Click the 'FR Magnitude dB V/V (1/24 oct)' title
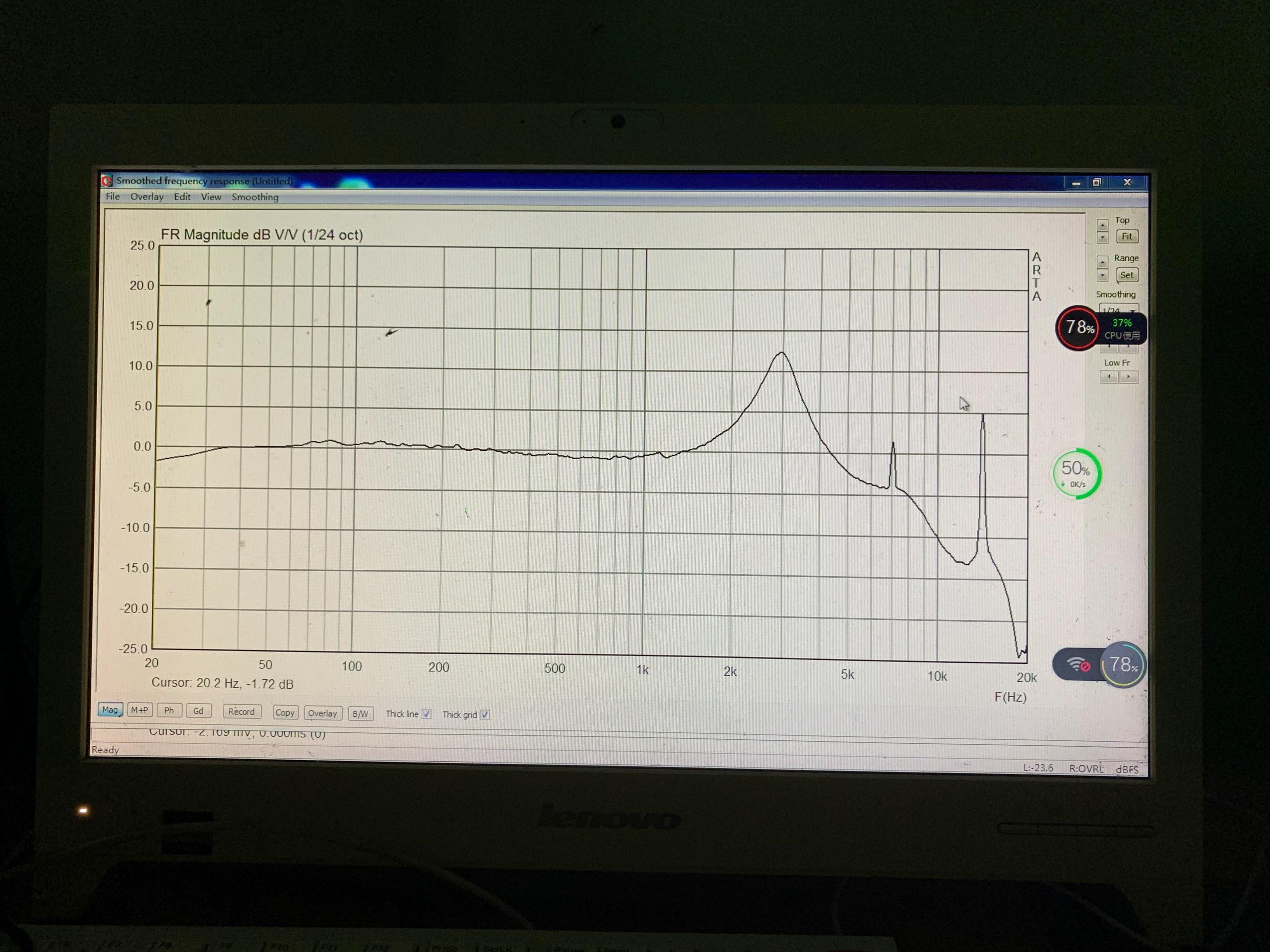The width and height of the screenshot is (1270, 952). click(x=262, y=235)
